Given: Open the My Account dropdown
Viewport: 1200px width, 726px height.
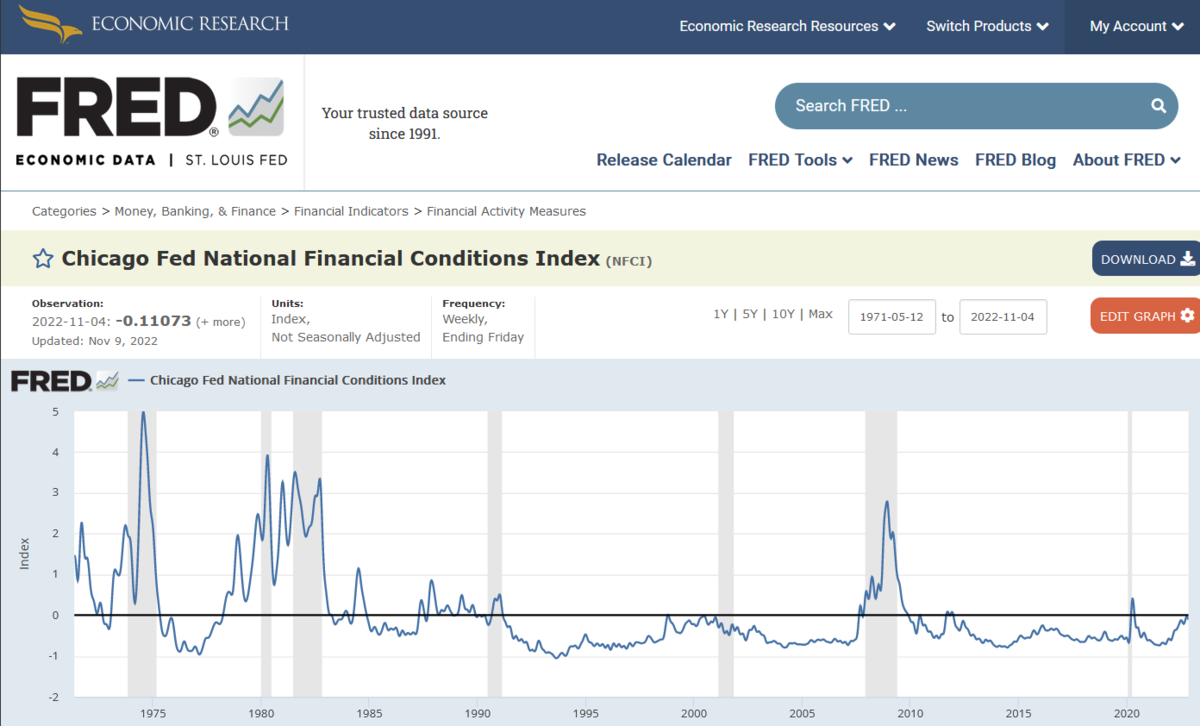Looking at the screenshot, I should (x=1136, y=26).
